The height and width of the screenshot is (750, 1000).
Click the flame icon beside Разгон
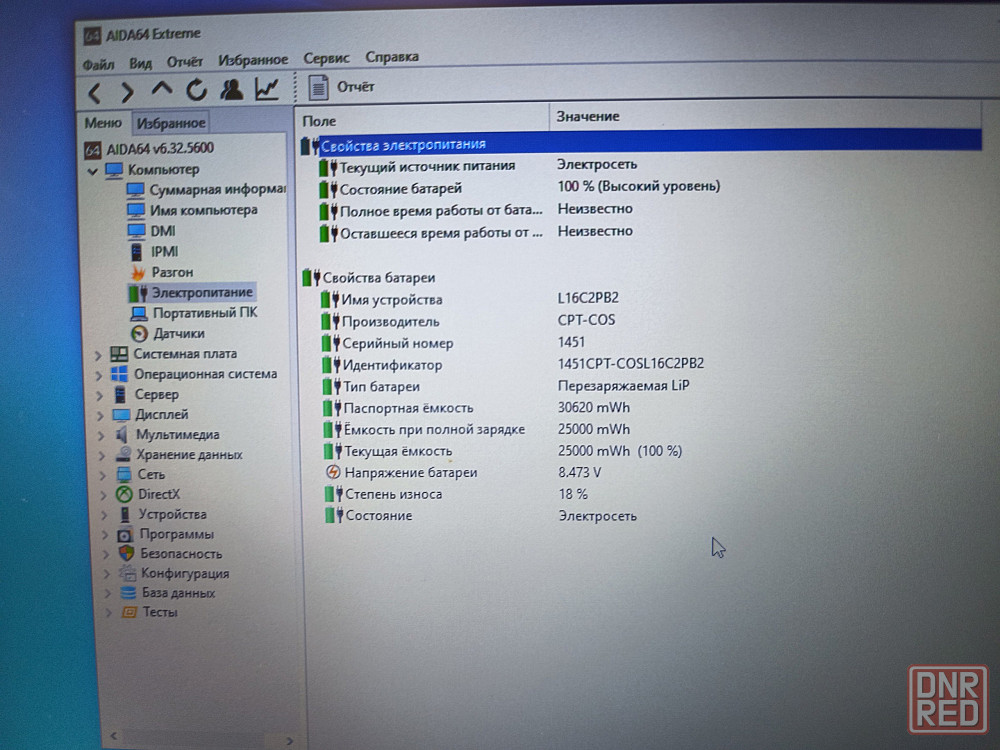[x=138, y=272]
